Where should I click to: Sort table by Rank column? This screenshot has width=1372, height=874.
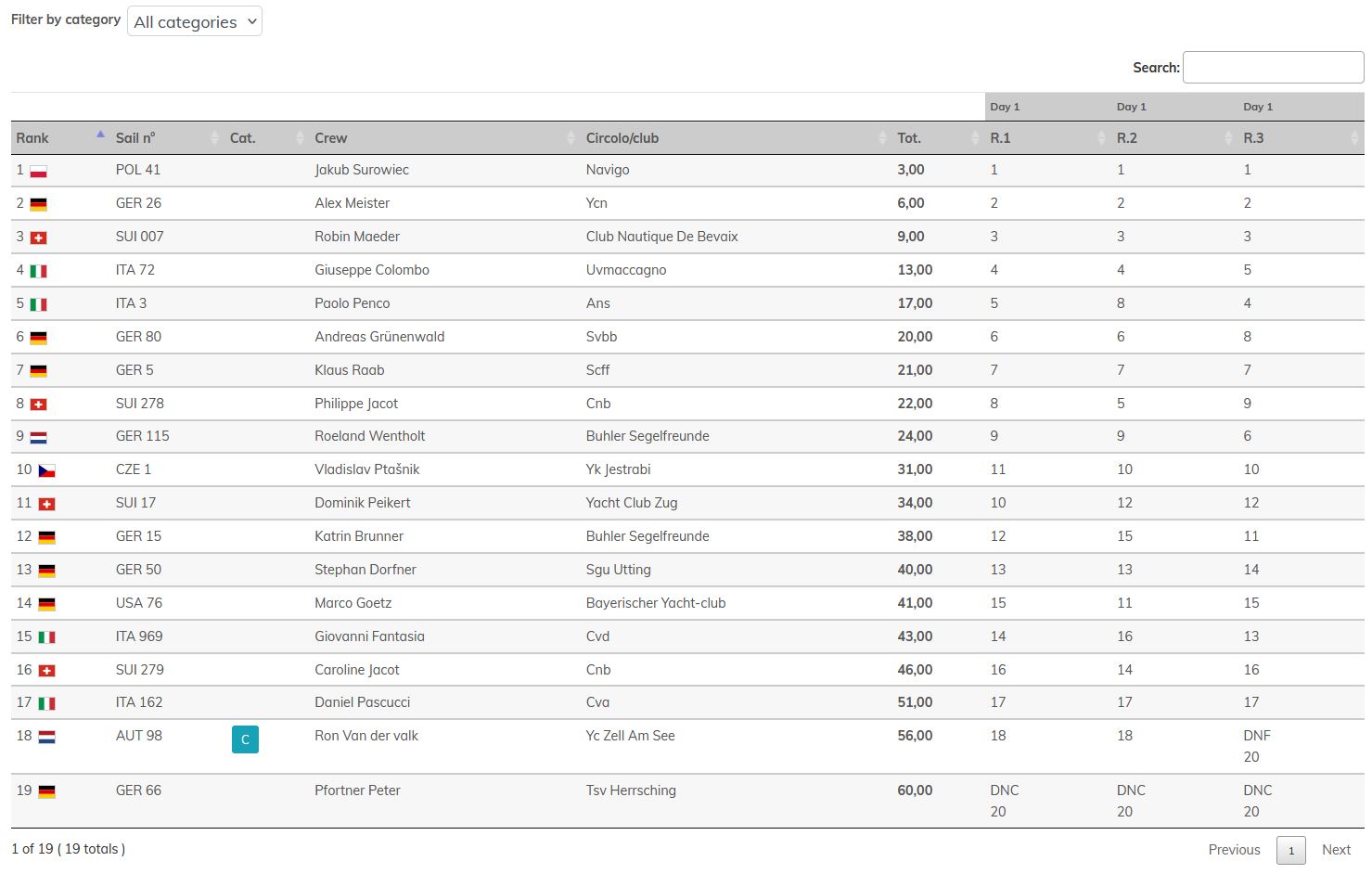tap(58, 138)
